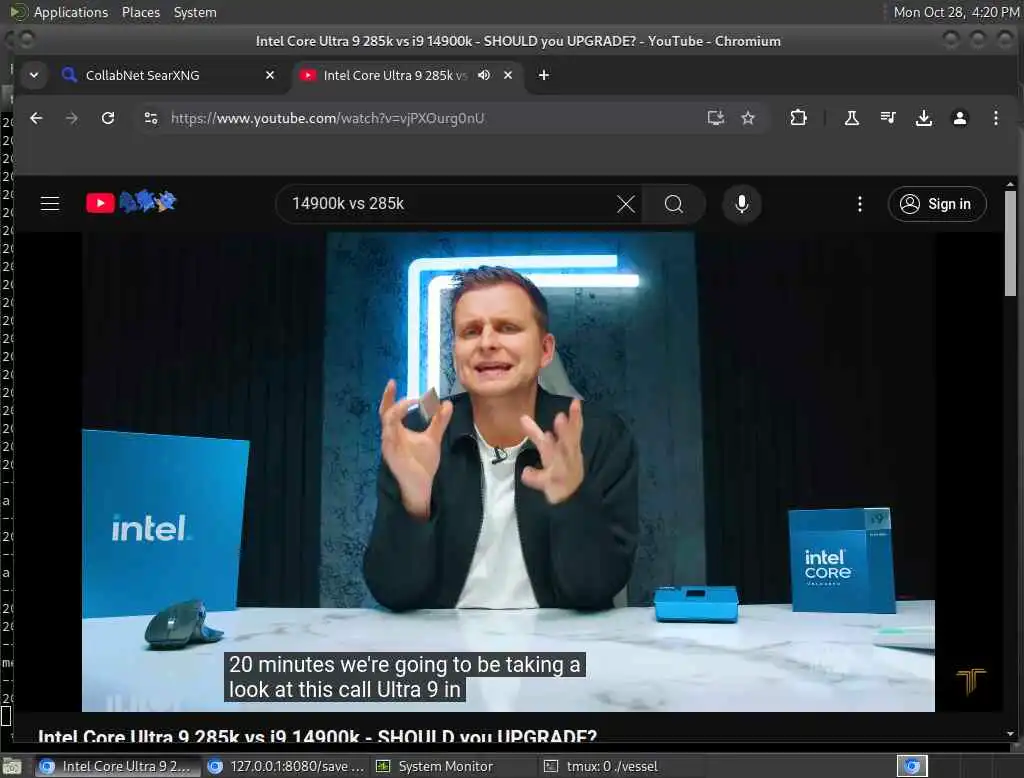Open a new browser tab
This screenshot has height=778, width=1024.
pos(543,75)
